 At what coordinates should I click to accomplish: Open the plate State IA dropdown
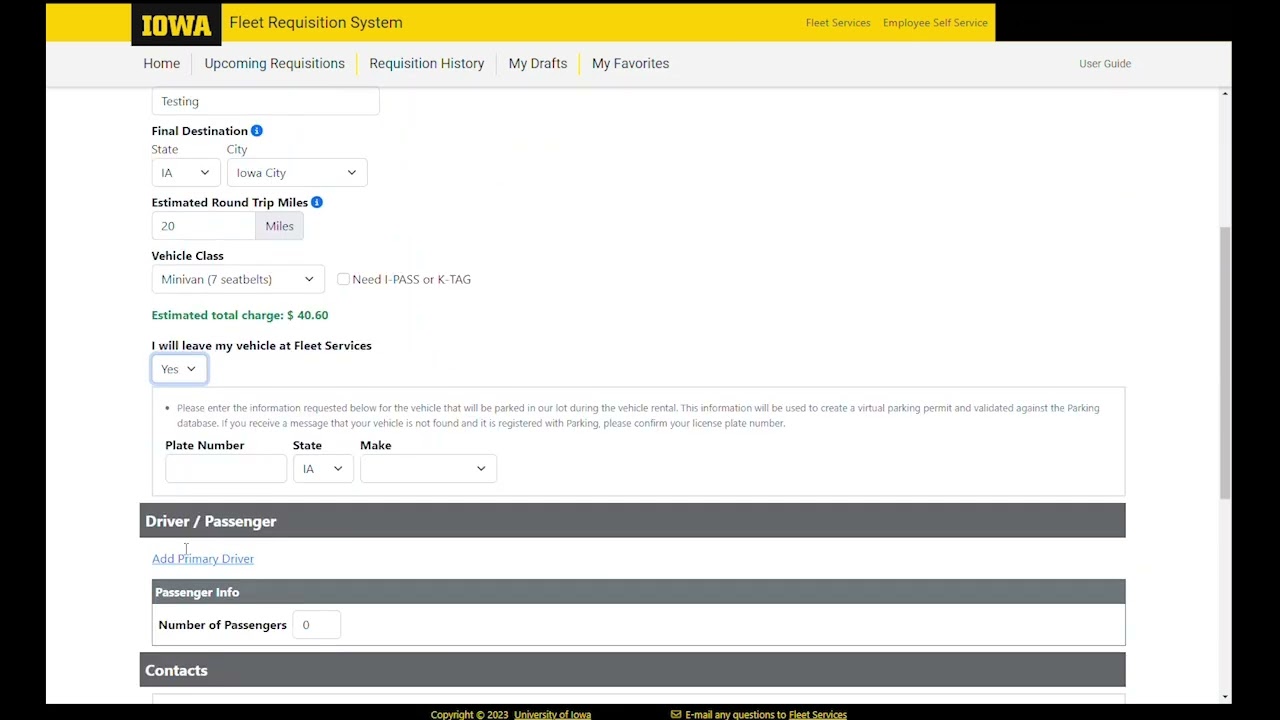click(x=323, y=469)
